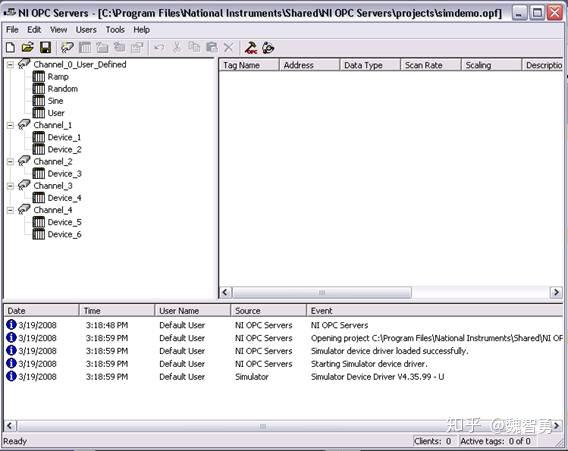Click the Delete X toolbar icon

[x=228, y=47]
